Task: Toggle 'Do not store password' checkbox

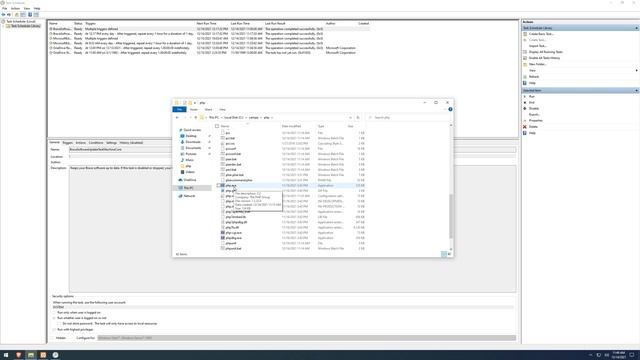Action: (59, 324)
